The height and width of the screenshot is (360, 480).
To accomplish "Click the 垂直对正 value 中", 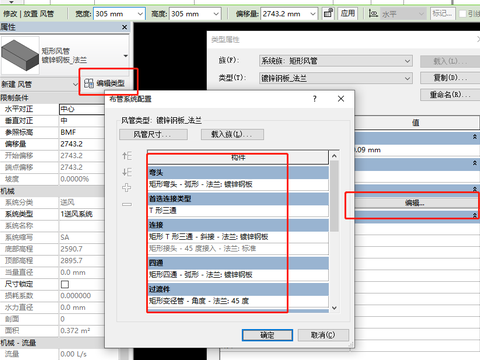I will click(82, 121).
